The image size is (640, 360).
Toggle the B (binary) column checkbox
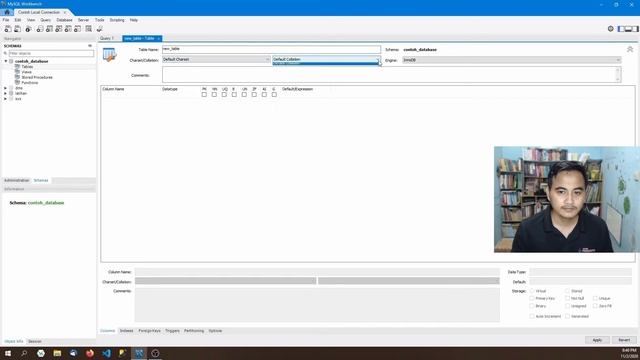[x=234, y=94]
